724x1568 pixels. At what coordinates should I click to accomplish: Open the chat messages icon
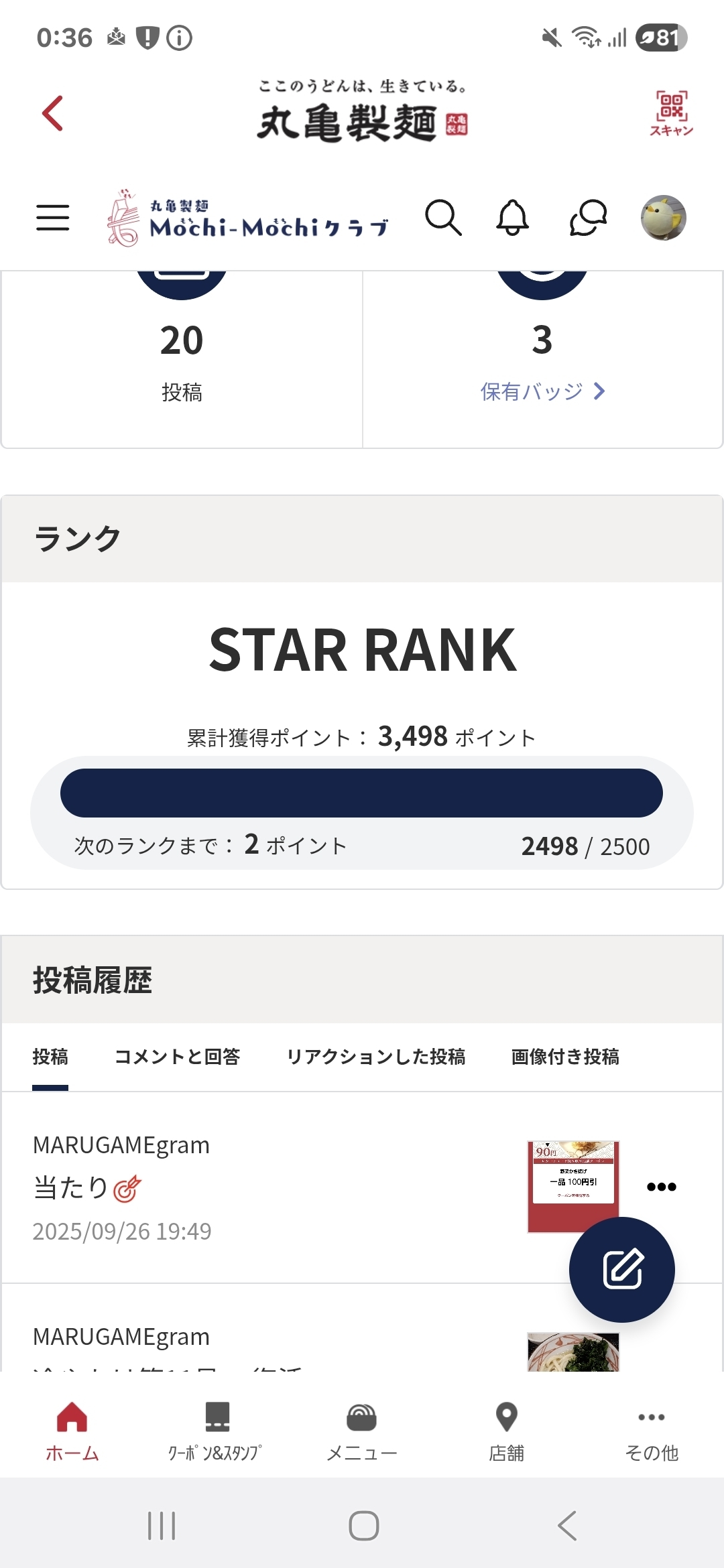[x=588, y=218]
